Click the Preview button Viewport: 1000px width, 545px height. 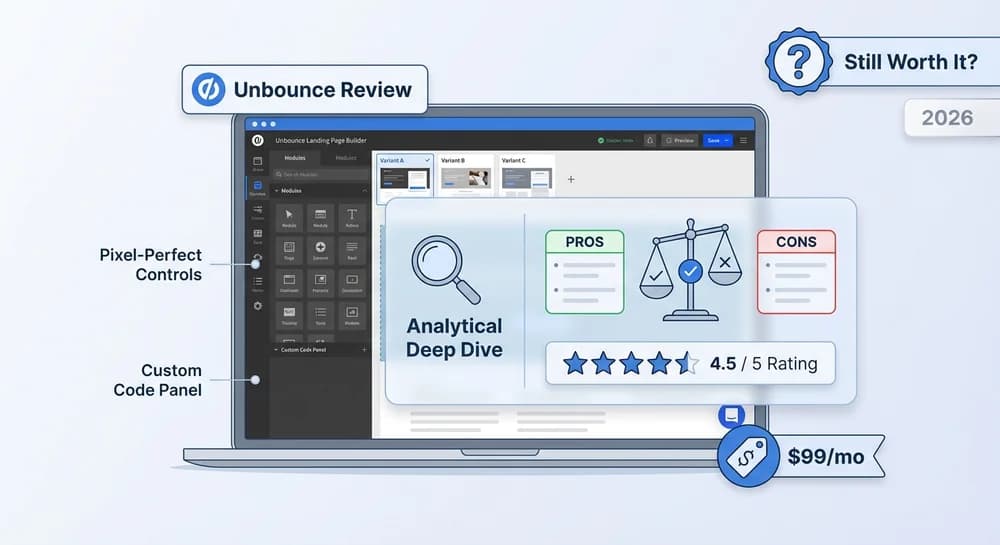pos(680,140)
